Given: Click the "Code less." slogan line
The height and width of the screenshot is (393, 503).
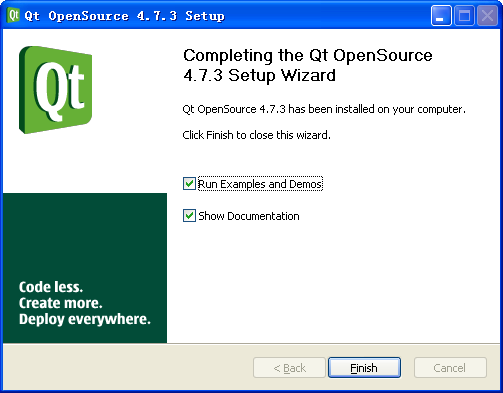Looking at the screenshot, I should point(51,287).
